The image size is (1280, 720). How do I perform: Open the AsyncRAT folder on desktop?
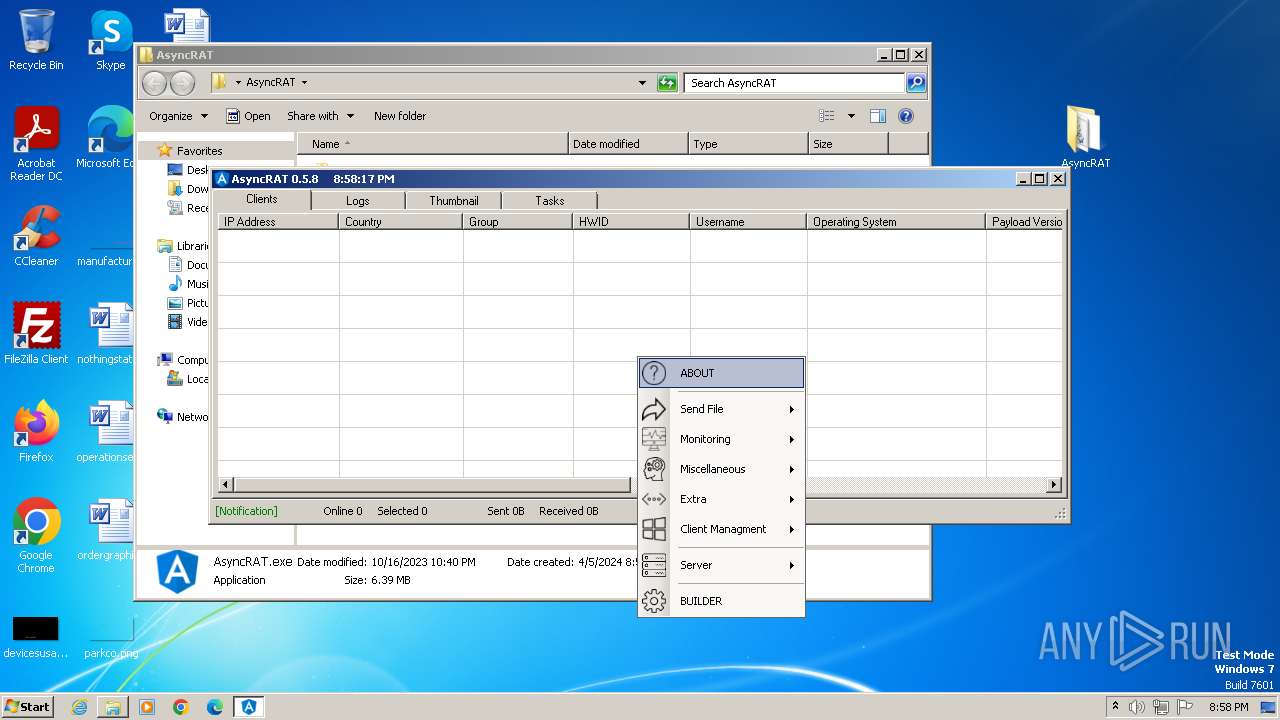(x=1085, y=137)
